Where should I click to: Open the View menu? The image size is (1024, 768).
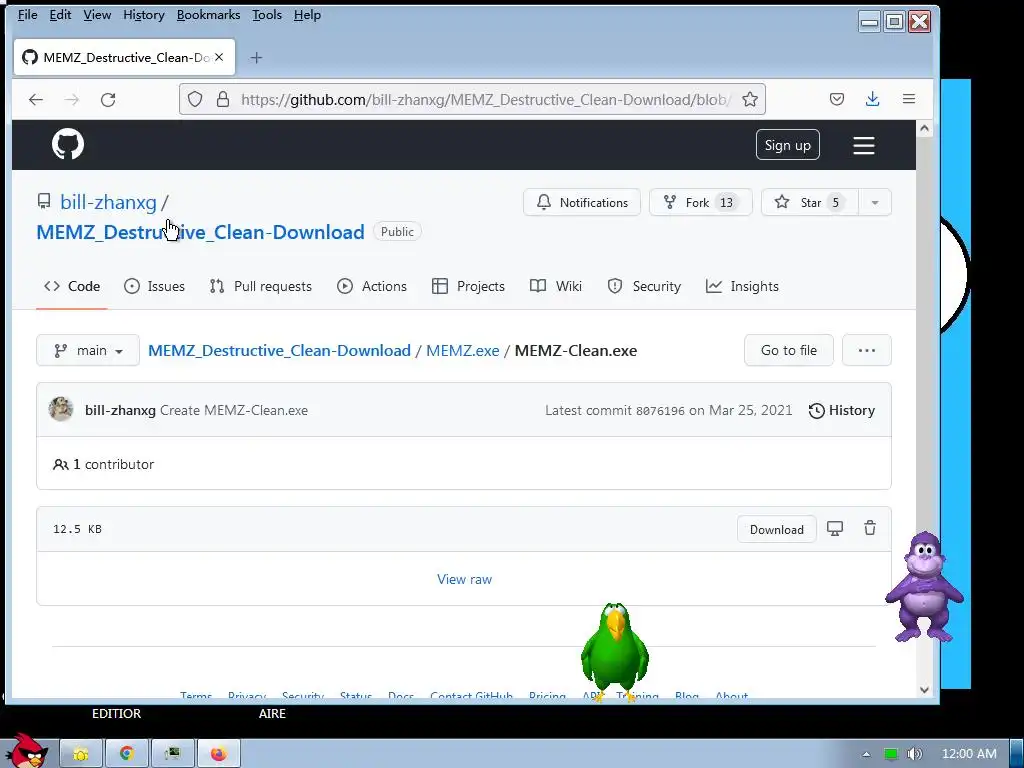(97, 15)
